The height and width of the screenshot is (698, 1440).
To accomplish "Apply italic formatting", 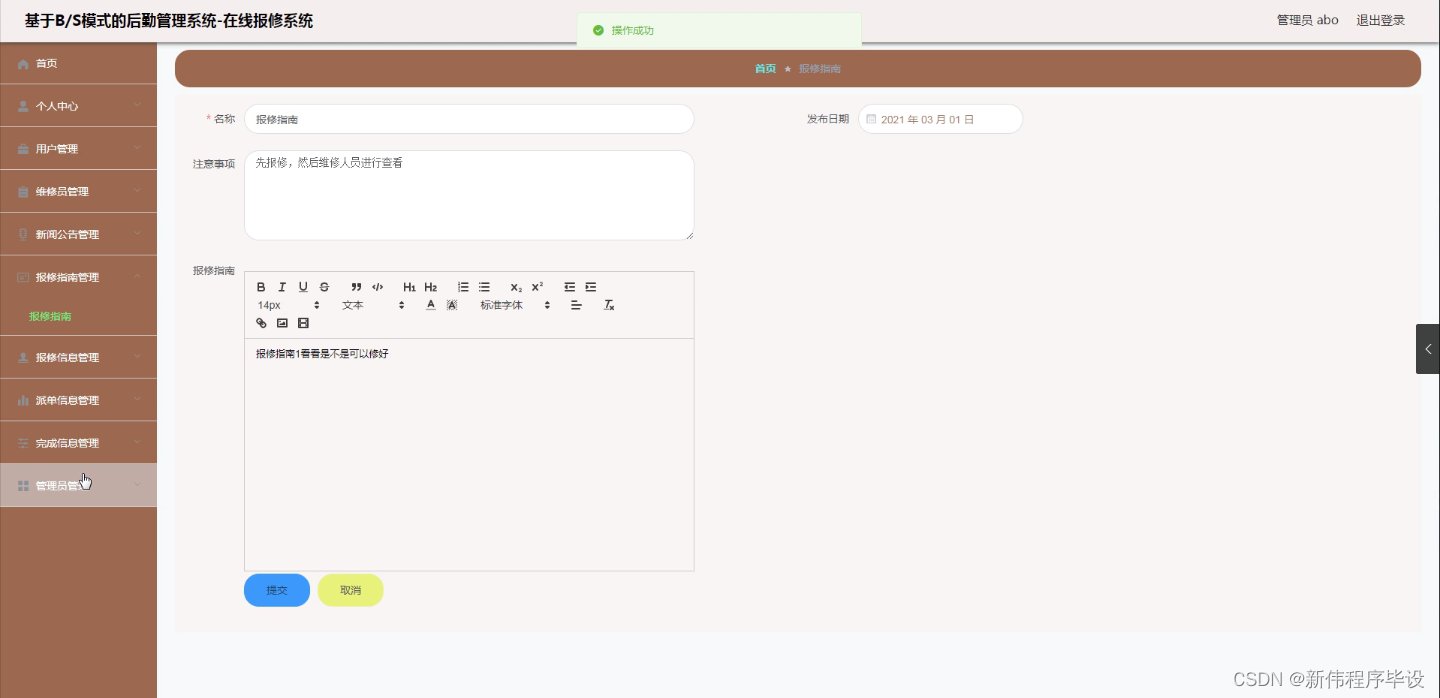I will [282, 287].
